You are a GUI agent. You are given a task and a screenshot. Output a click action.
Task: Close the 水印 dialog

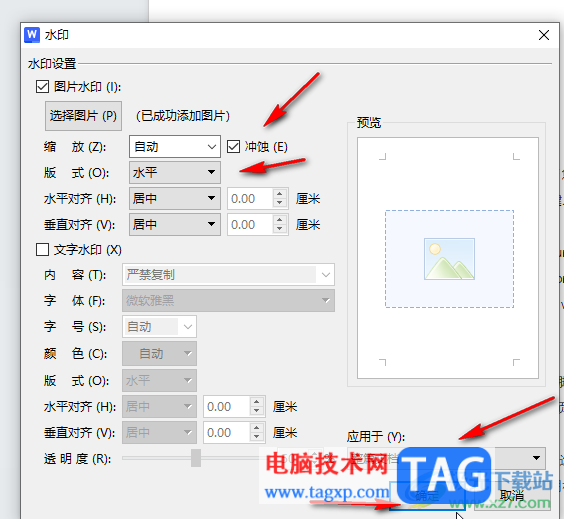tap(544, 35)
